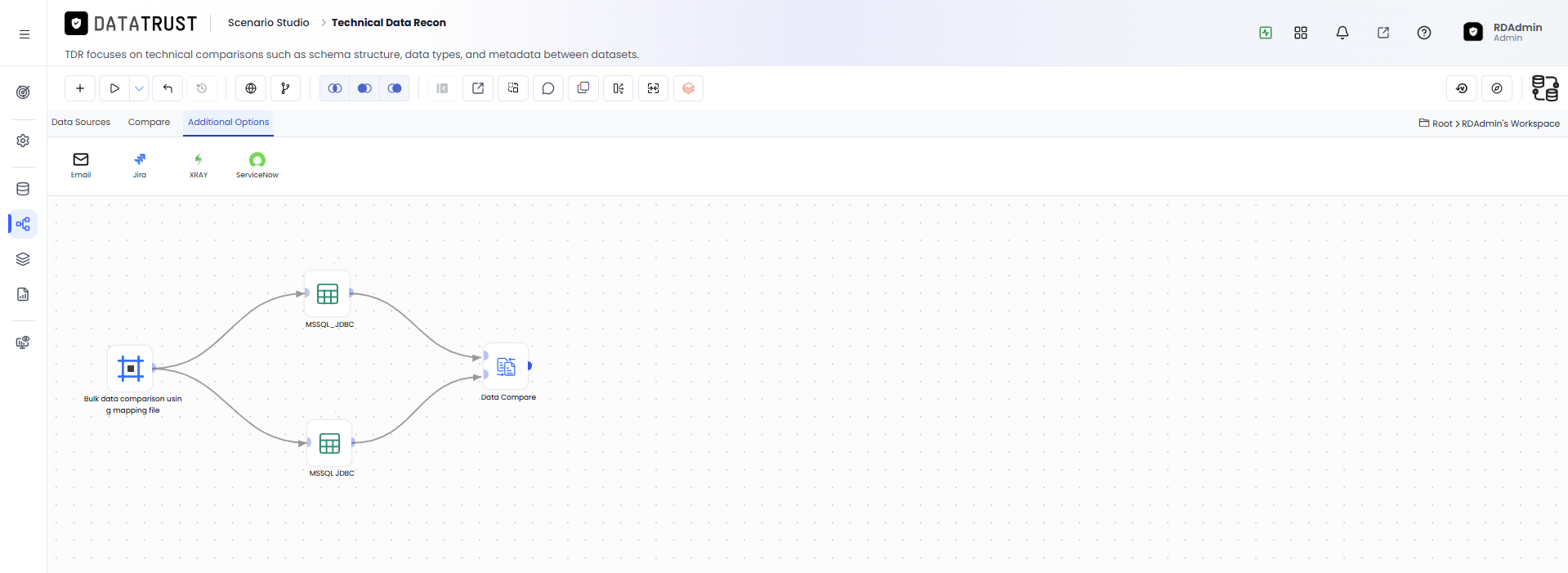Click the split column arrow icon
1568x573 pixels.
[619, 88]
